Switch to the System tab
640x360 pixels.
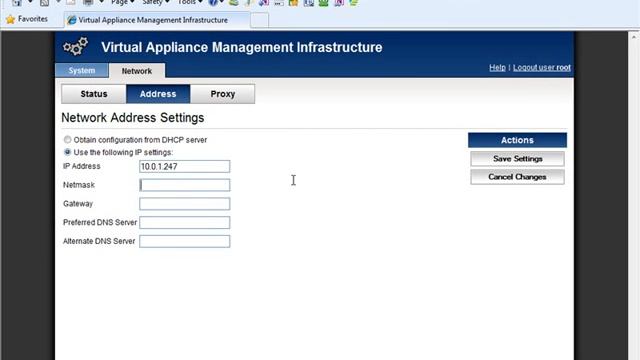[x=82, y=71]
